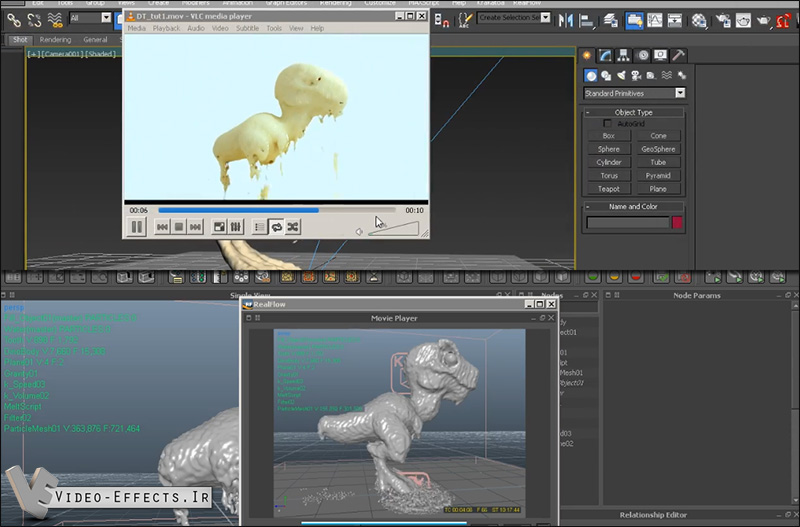Image resolution: width=800 pixels, height=527 pixels.
Task: Create a Teapot primitive
Action: pos(609,189)
